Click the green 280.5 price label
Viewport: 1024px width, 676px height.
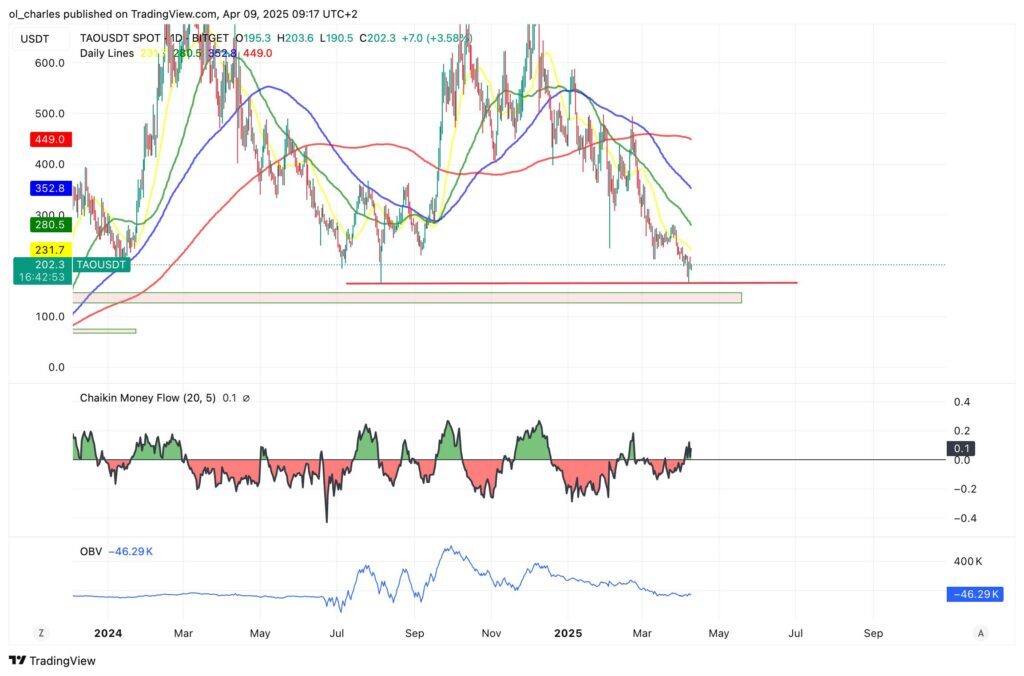[x=47, y=226]
